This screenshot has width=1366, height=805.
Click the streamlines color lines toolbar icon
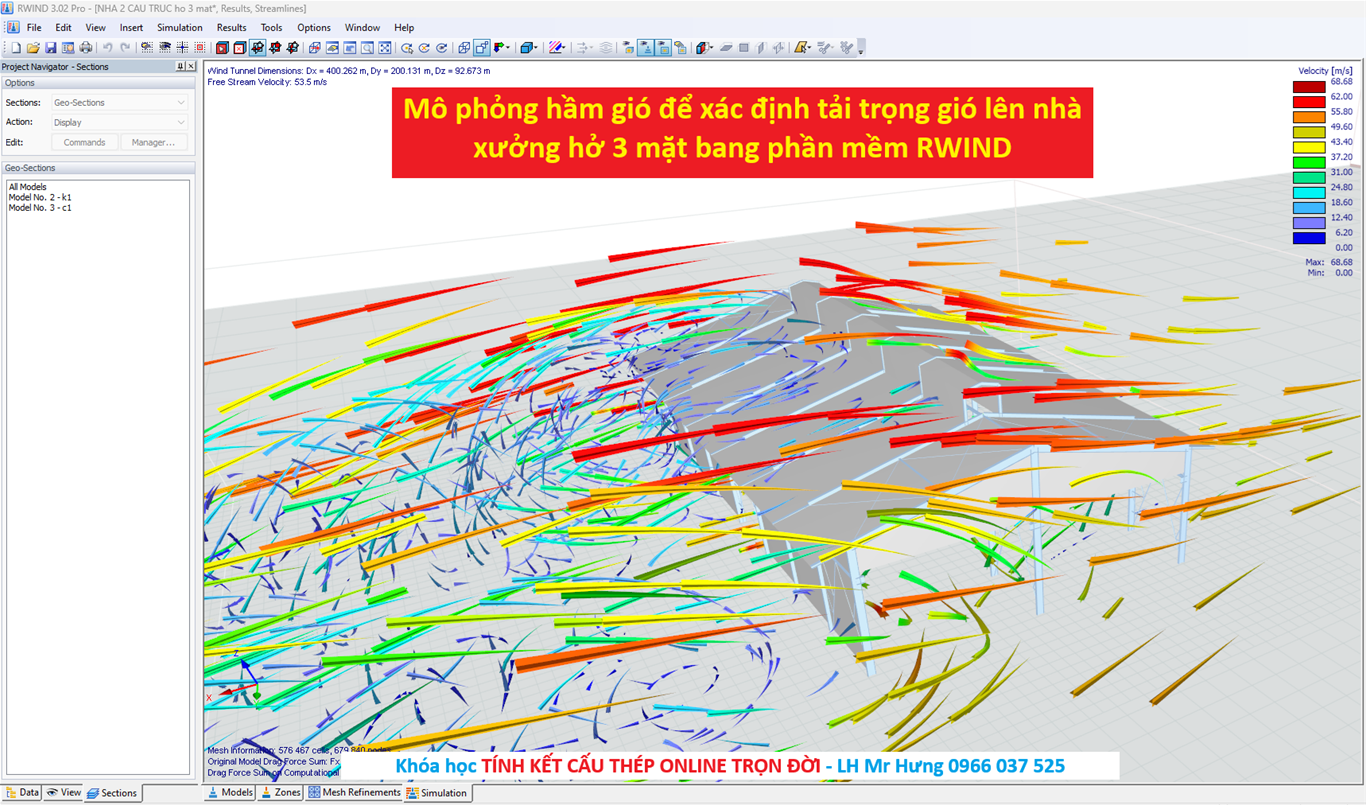click(557, 47)
